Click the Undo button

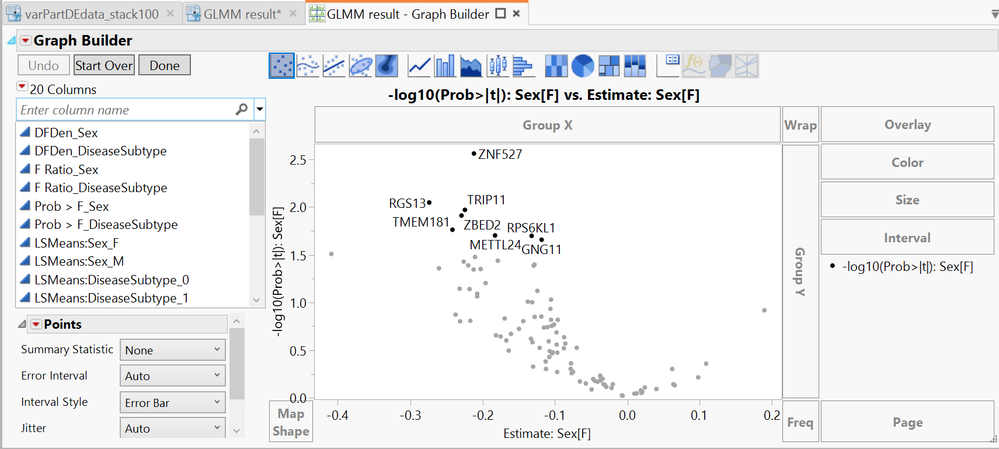point(44,66)
